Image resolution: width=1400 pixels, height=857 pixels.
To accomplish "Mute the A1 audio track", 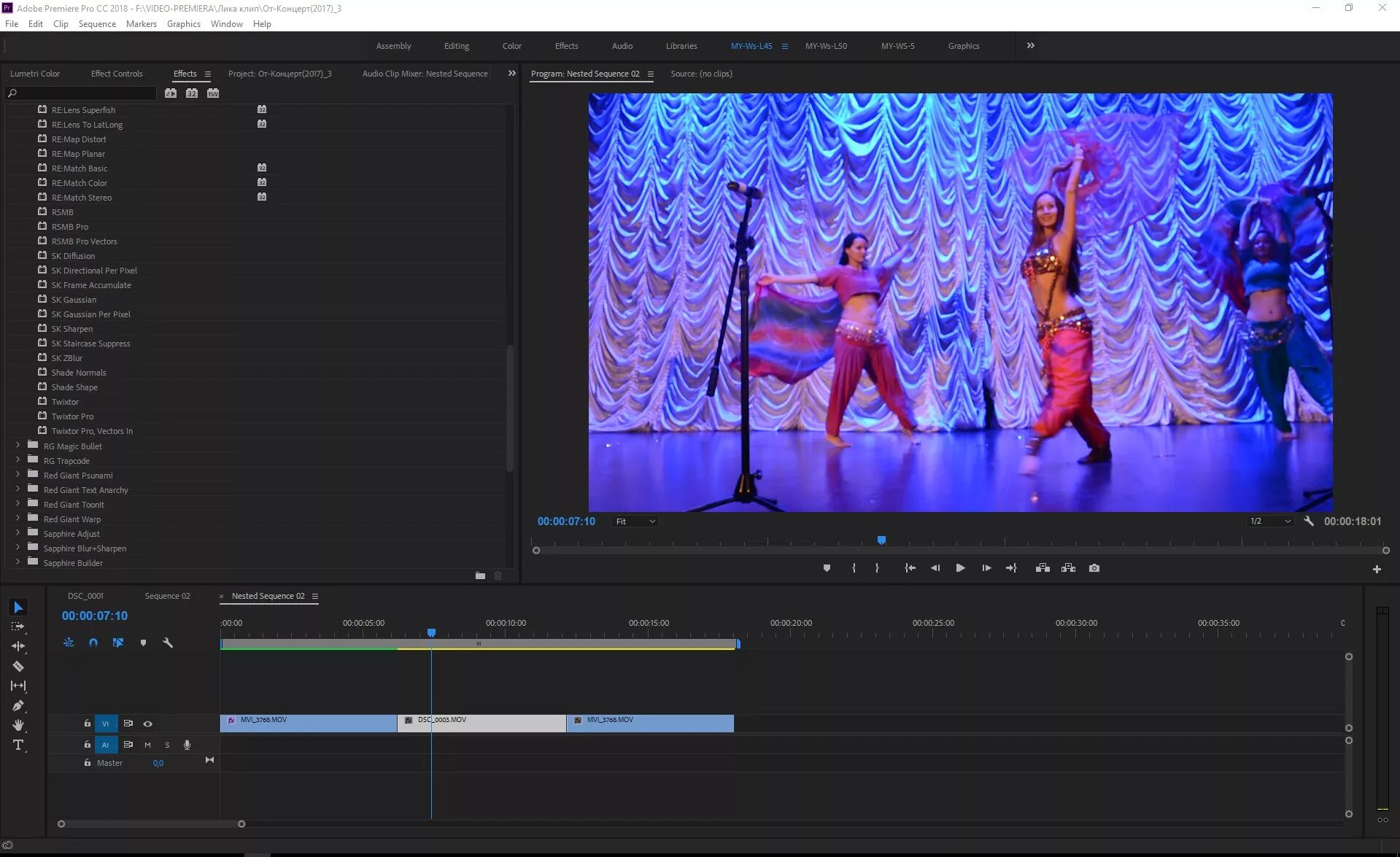I will point(147,745).
